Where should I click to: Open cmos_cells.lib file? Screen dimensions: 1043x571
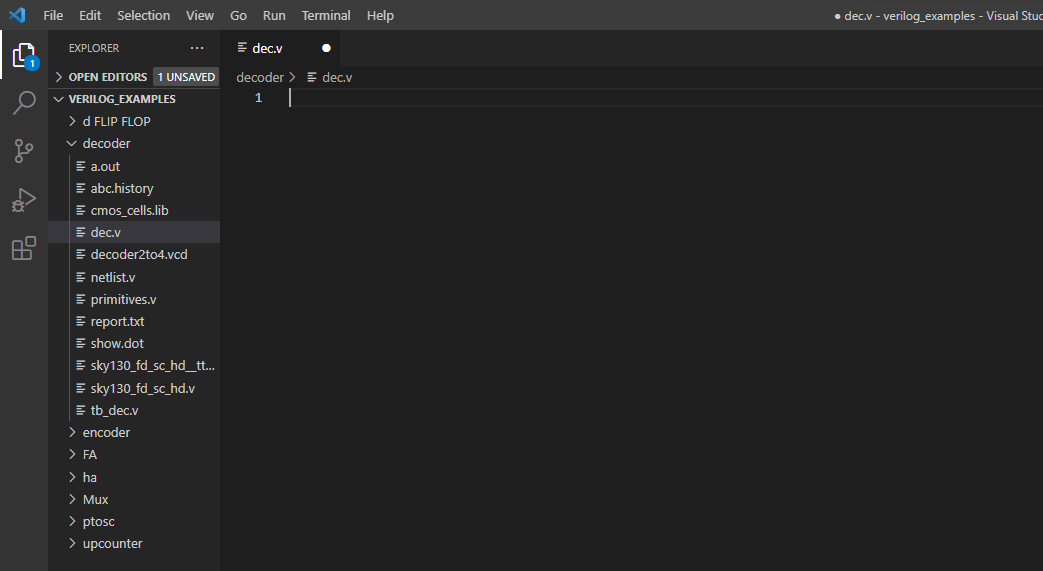[130, 210]
